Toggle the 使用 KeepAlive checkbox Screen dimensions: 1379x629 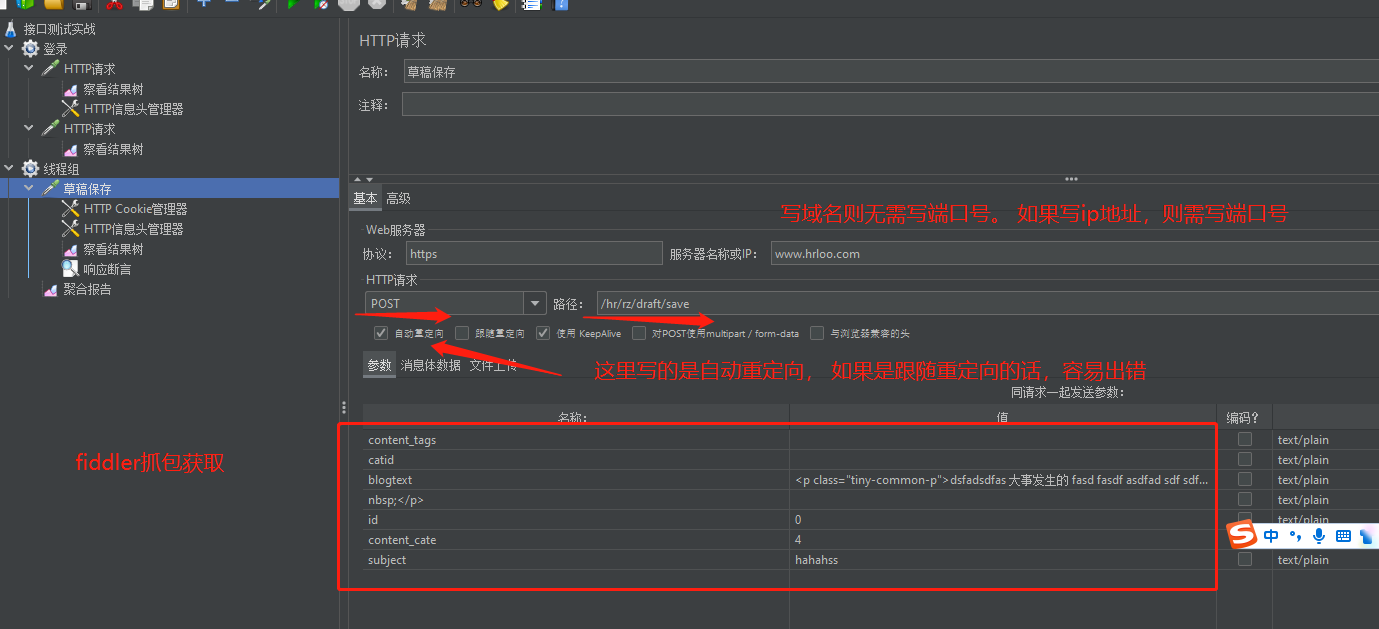(543, 333)
